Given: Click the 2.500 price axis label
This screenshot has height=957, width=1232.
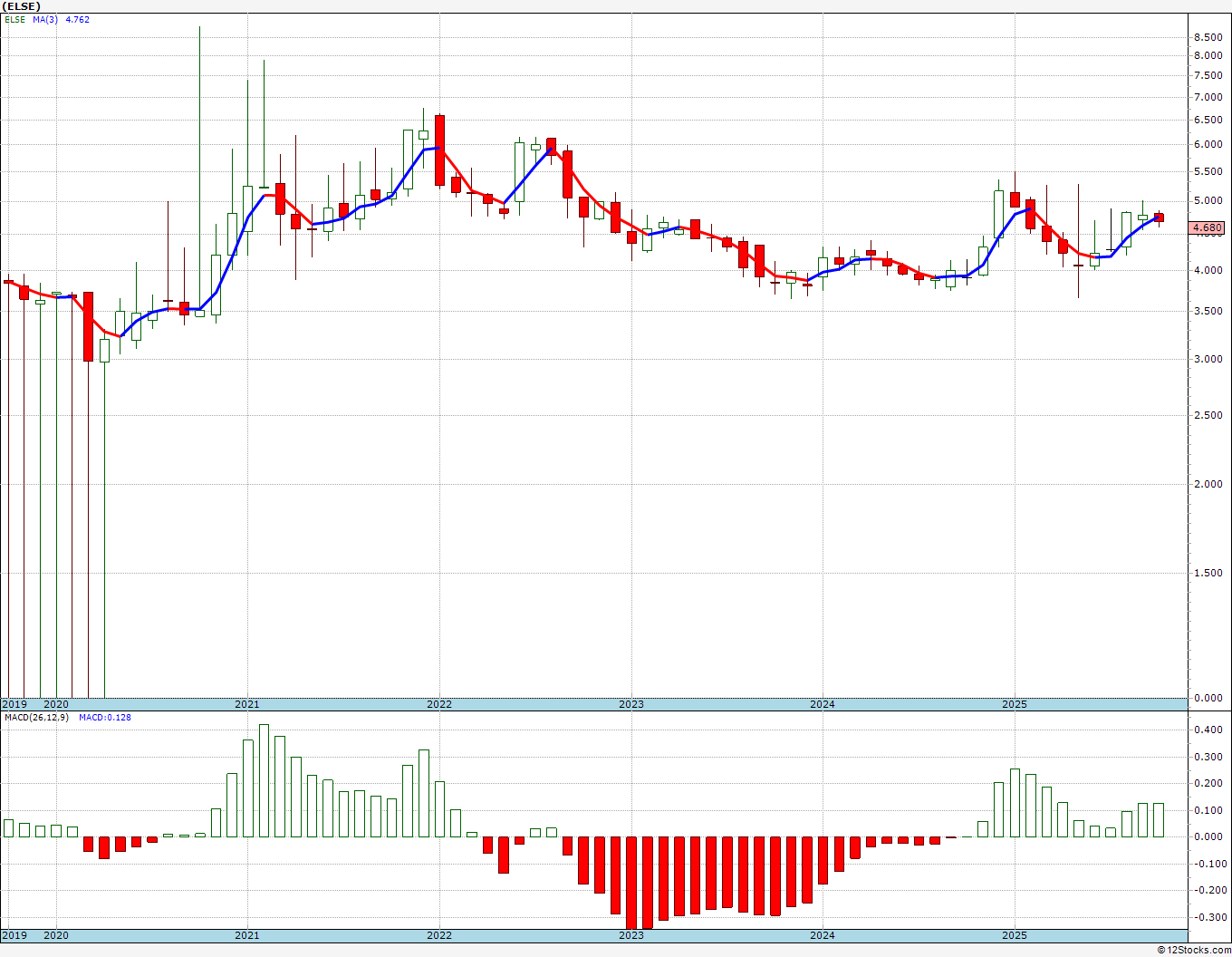Looking at the screenshot, I should tap(1208, 415).
